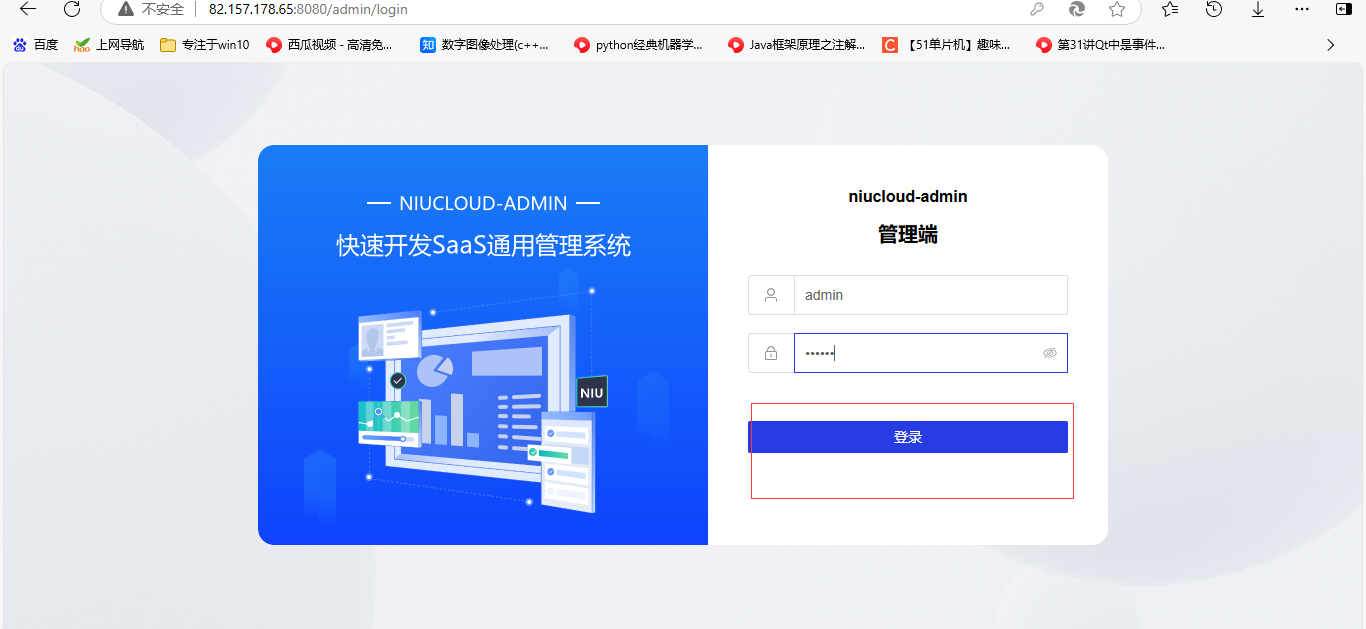The width and height of the screenshot is (1366, 629).
Task: Open downloads arrow icon
Action: [1258, 9]
